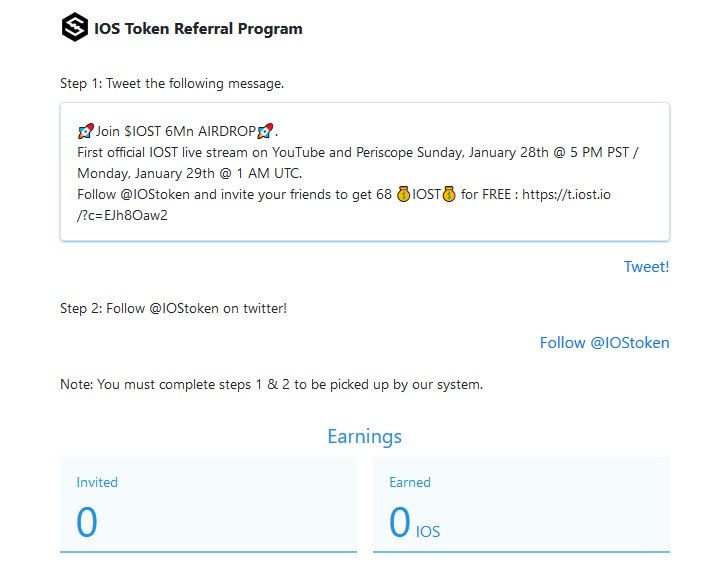This screenshot has width=710, height=585.
Task: Click the "IOS" unit beside earned amount
Action: [428, 532]
